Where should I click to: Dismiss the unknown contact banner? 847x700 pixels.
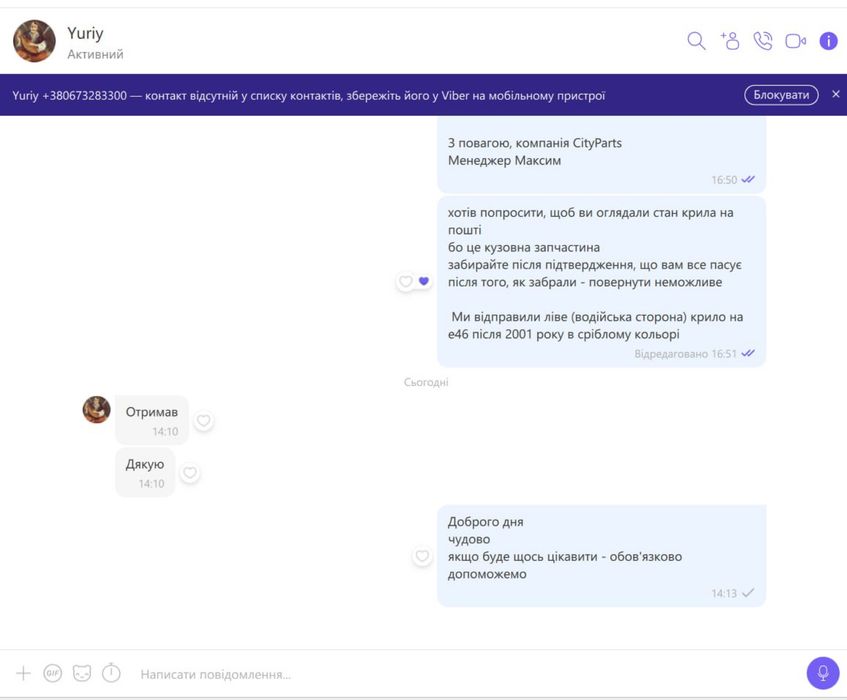[x=836, y=94]
